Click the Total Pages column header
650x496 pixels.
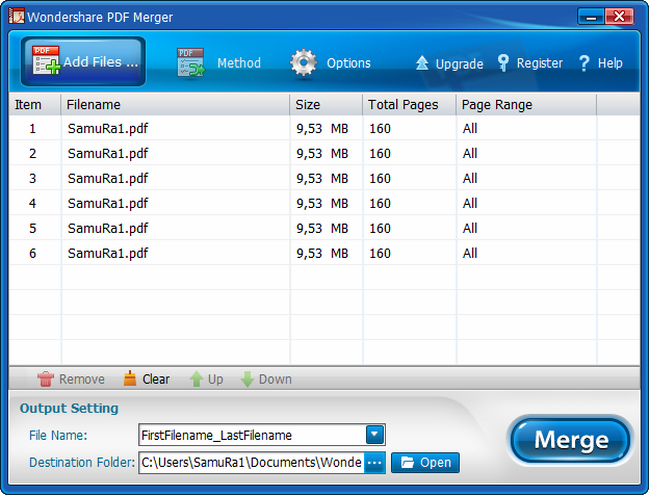pyautogui.click(x=409, y=104)
